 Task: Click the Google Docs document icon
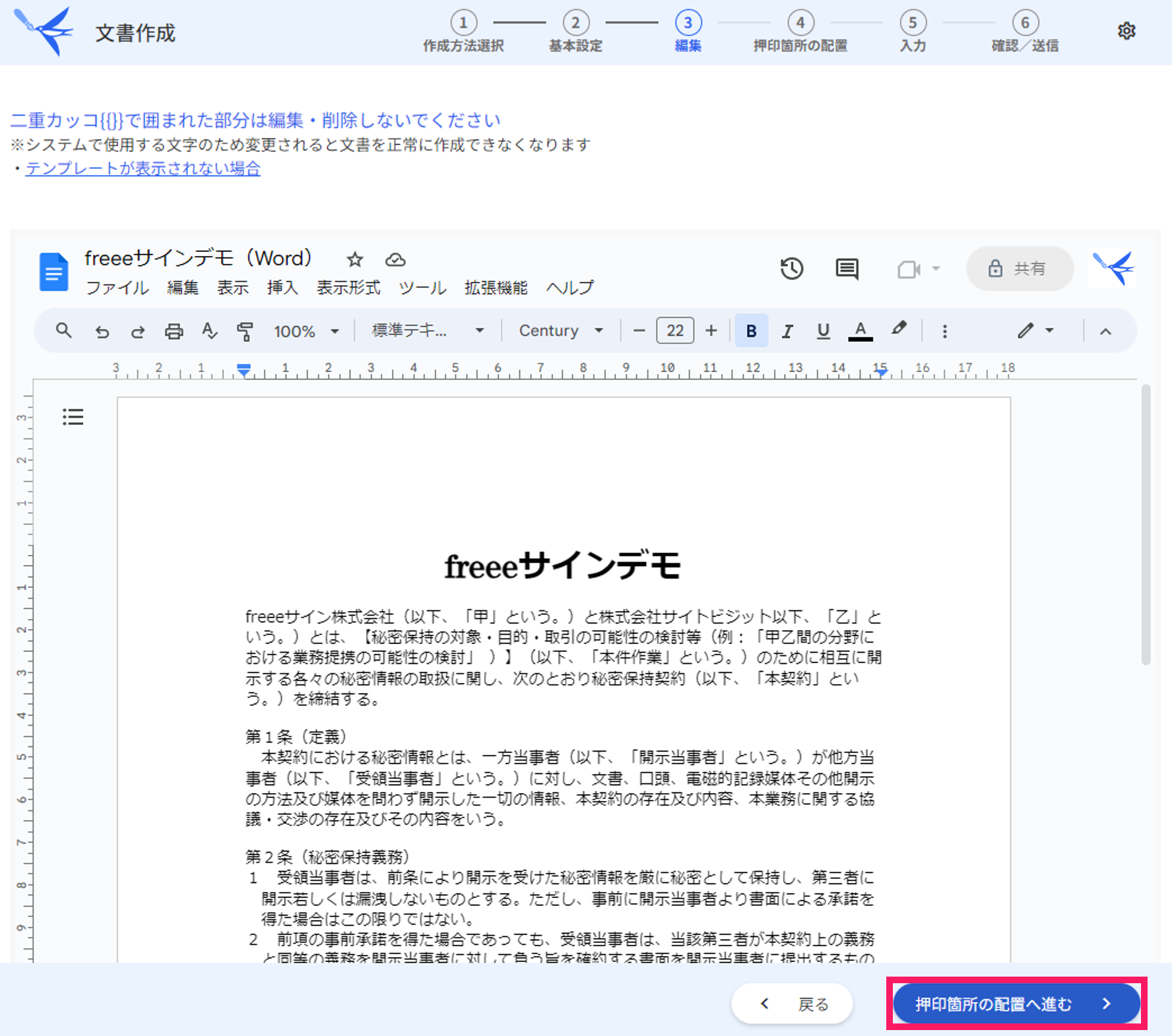click(x=53, y=271)
